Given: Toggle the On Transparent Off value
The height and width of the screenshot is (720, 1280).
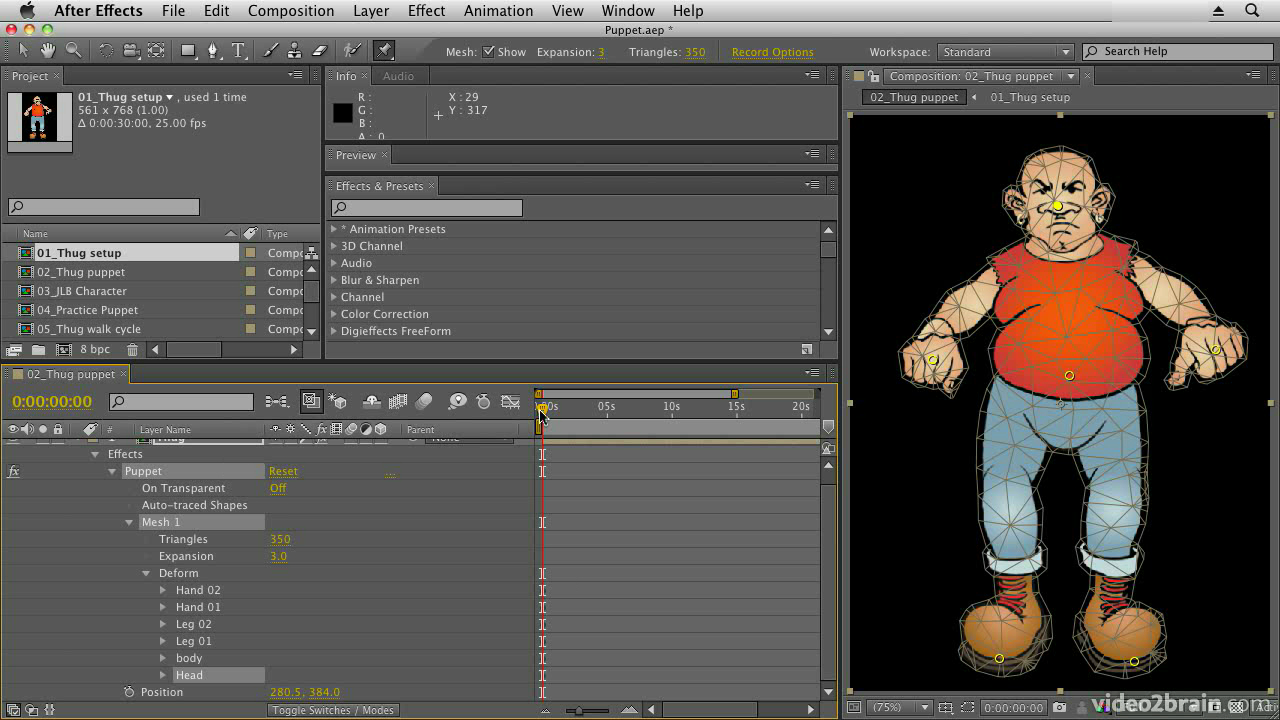Looking at the screenshot, I should [x=278, y=488].
